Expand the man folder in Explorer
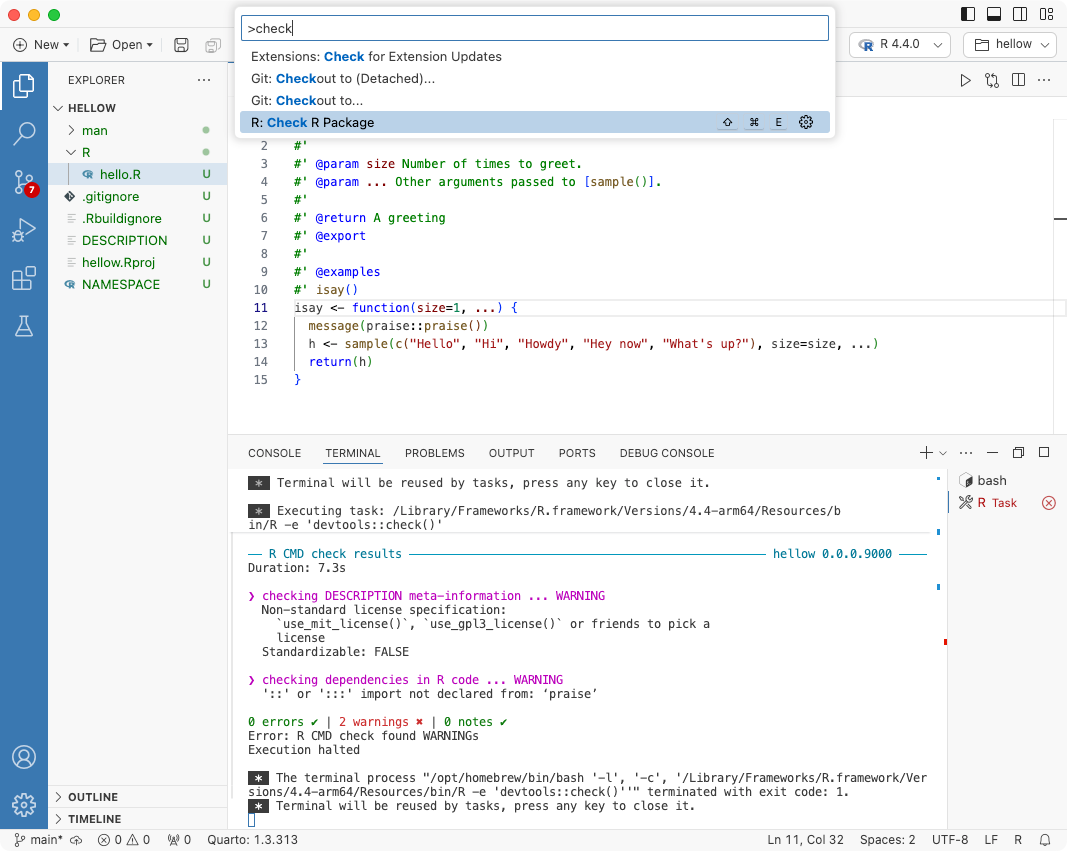The height and width of the screenshot is (851, 1067). [93, 130]
